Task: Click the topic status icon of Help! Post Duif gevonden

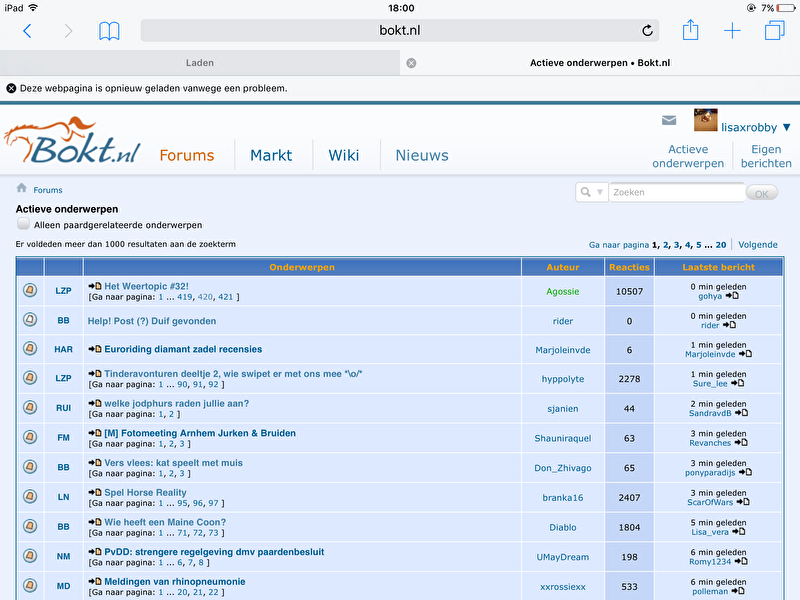Action: click(30, 320)
